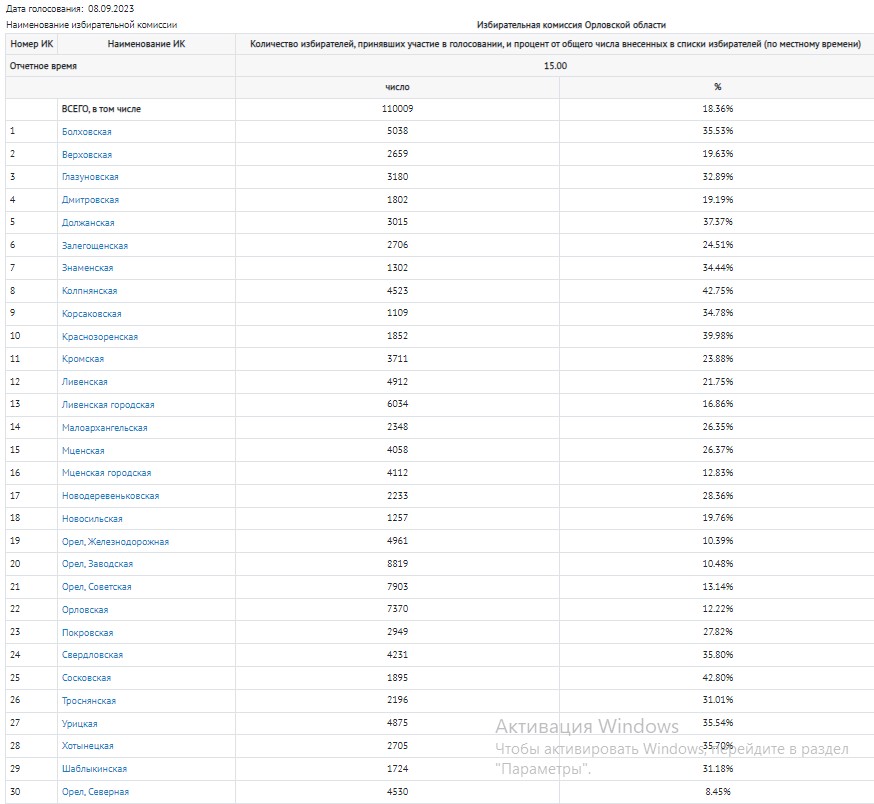This screenshot has width=874, height=804.
Task: Click the voters participation column header text
Action: coord(555,43)
